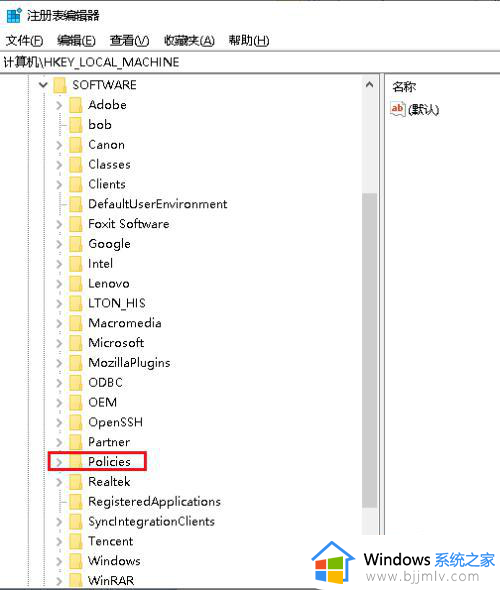Expand the Classes key
500x590 pixels.
coord(59,164)
